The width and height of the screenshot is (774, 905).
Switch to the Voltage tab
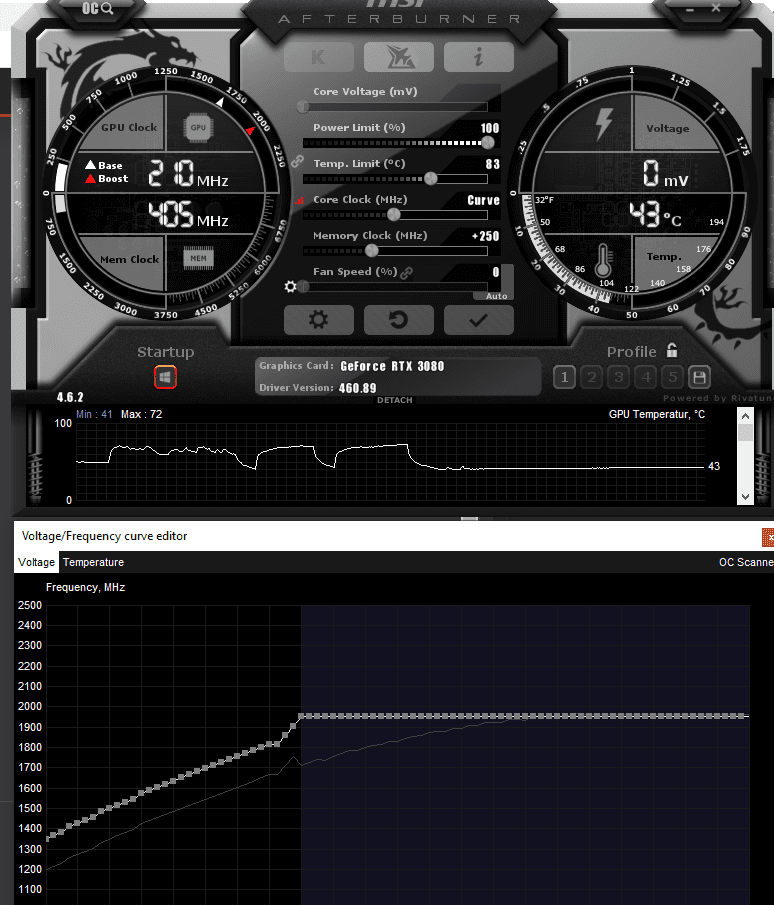pyautogui.click(x=36, y=562)
